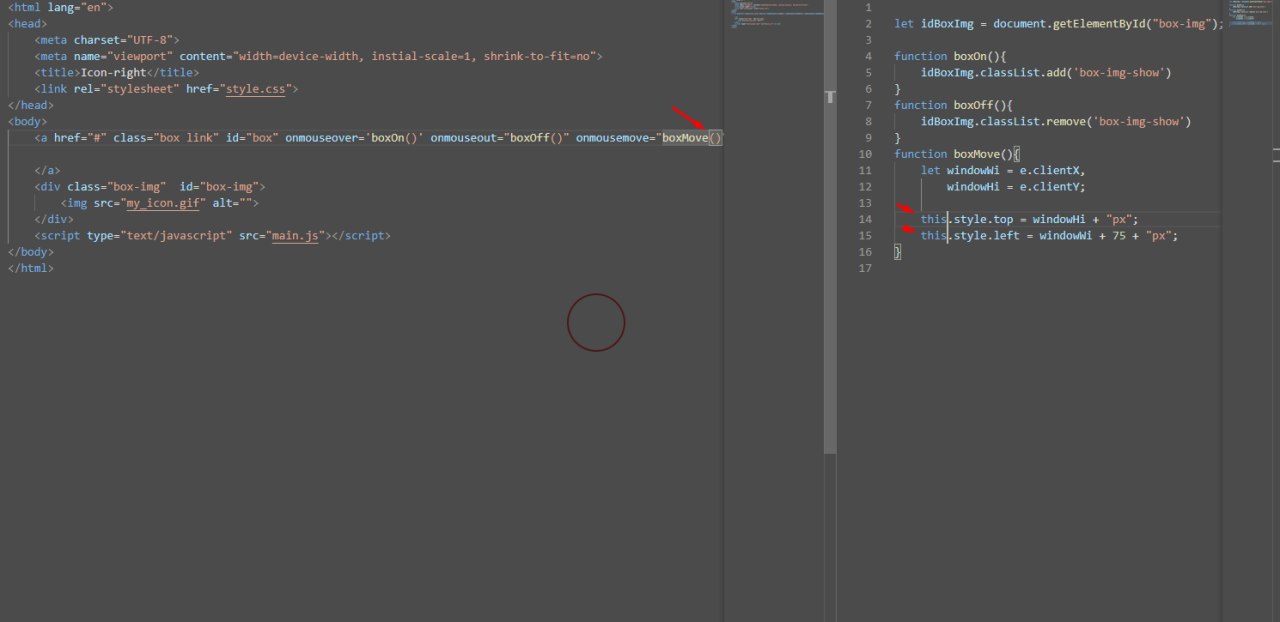Click the "box link" class value
The height and width of the screenshot is (622, 1280).
pos(187,138)
